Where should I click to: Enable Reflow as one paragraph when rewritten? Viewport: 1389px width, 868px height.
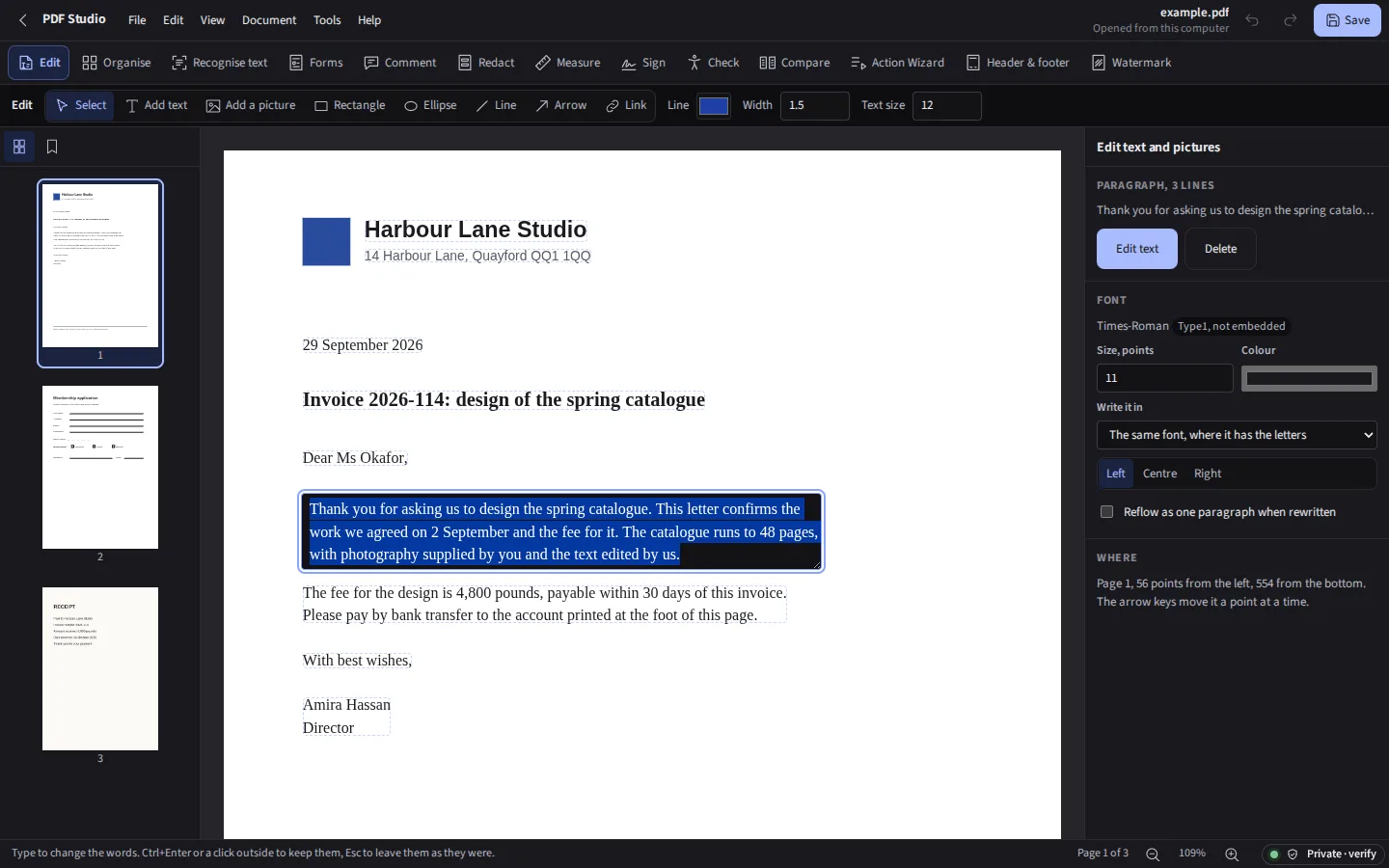click(1106, 512)
